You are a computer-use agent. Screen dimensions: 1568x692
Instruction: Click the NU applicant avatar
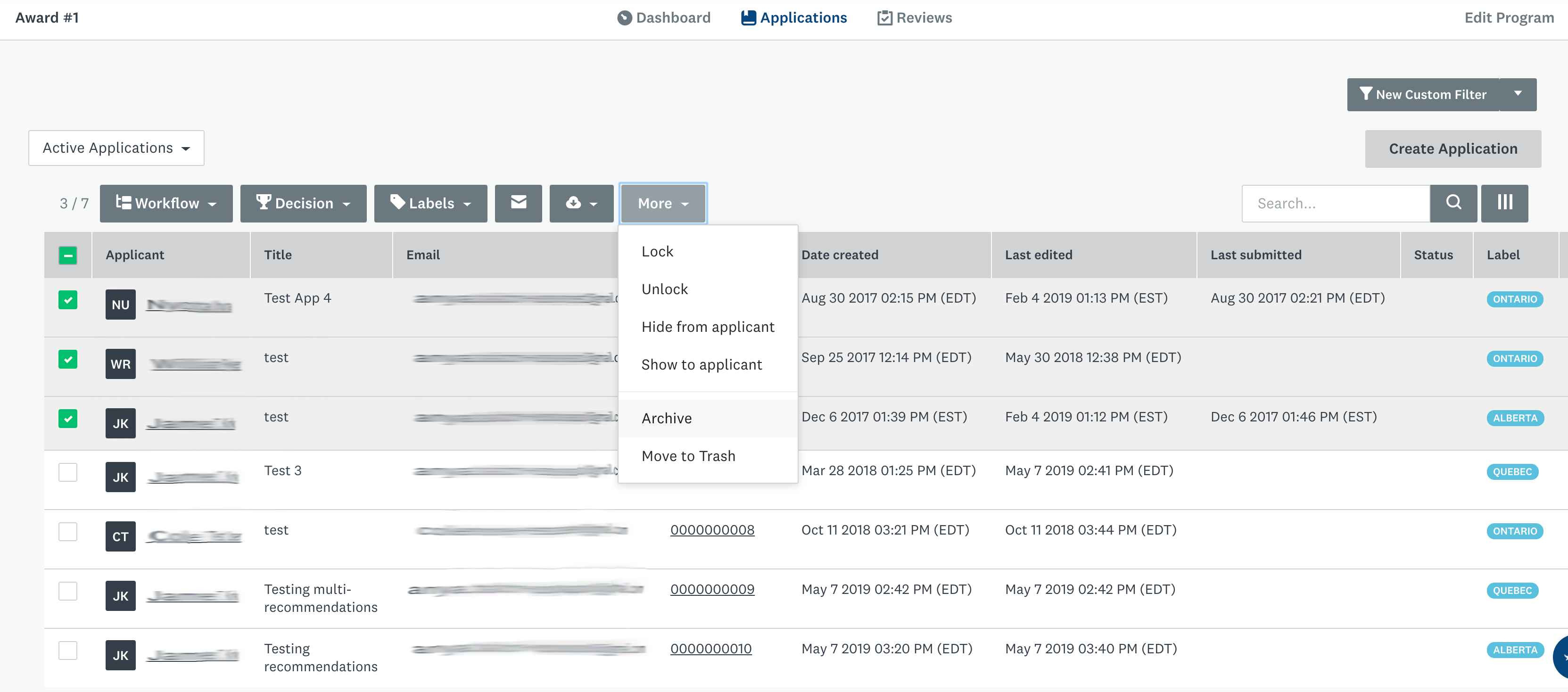tap(121, 305)
